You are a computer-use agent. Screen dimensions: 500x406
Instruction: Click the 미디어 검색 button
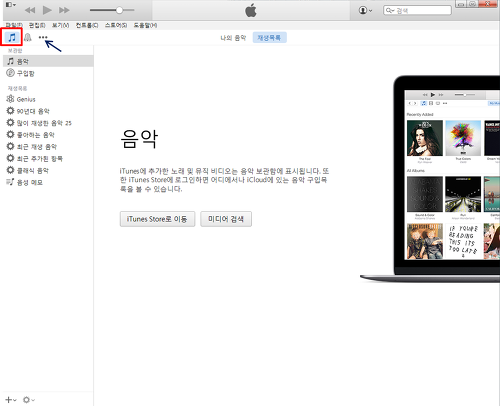226,219
